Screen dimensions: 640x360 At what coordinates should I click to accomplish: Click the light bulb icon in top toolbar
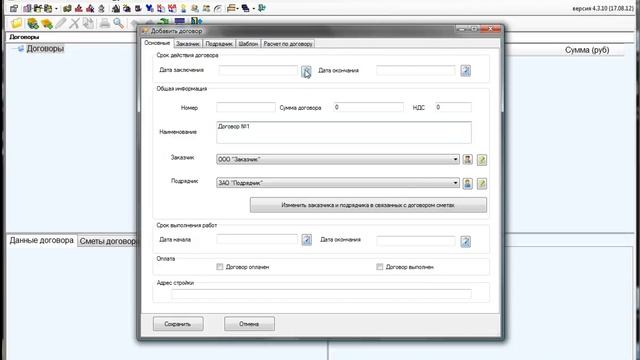183,8
